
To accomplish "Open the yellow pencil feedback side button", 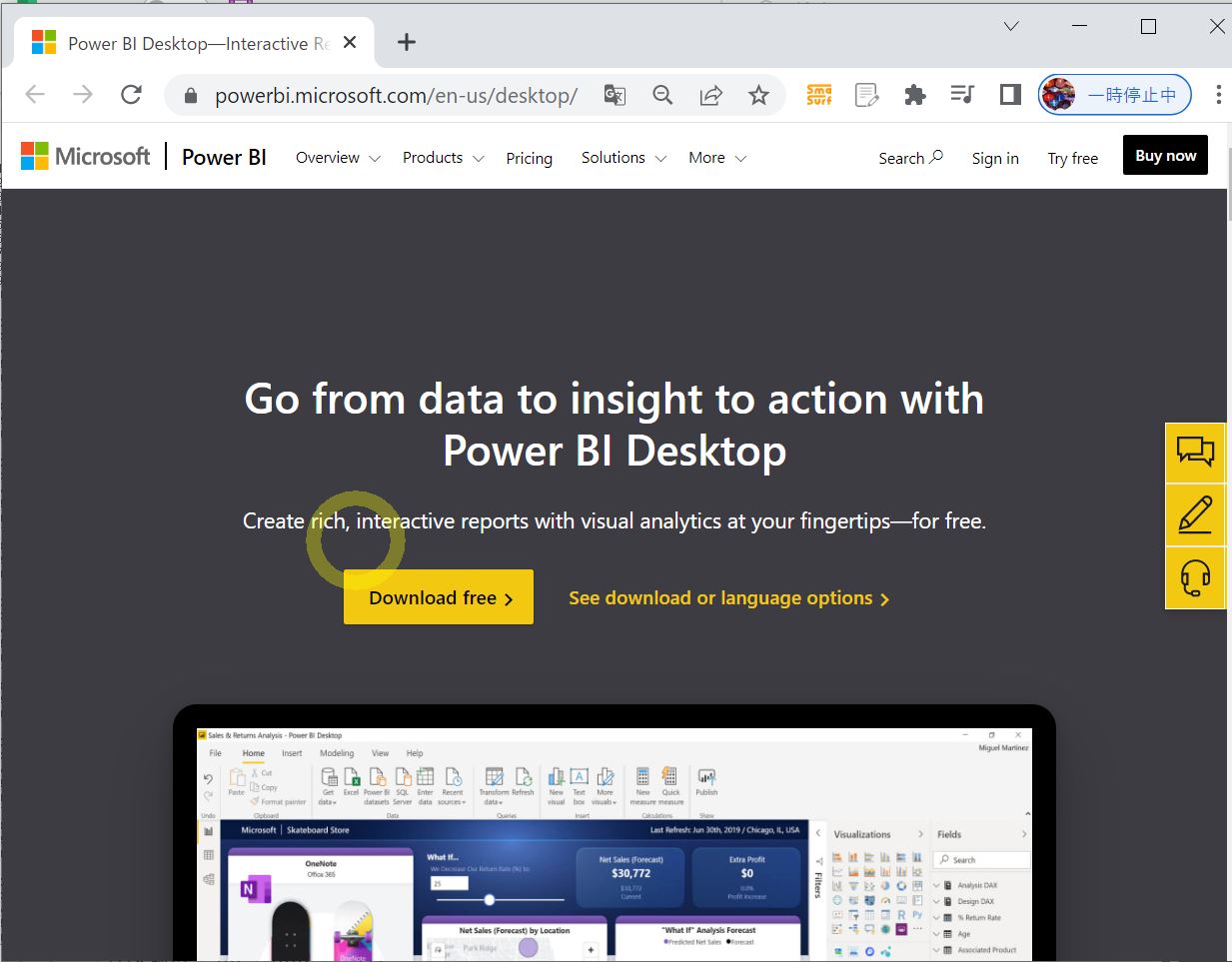I will point(1195,514).
